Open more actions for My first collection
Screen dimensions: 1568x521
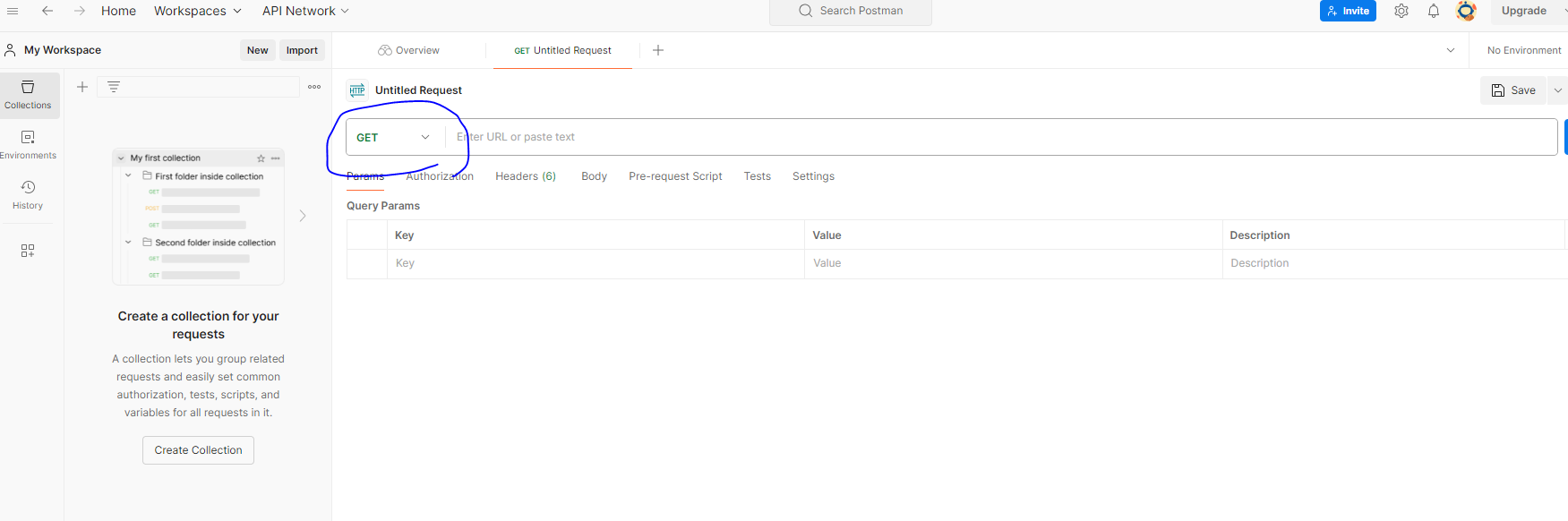pyautogui.click(x=276, y=158)
